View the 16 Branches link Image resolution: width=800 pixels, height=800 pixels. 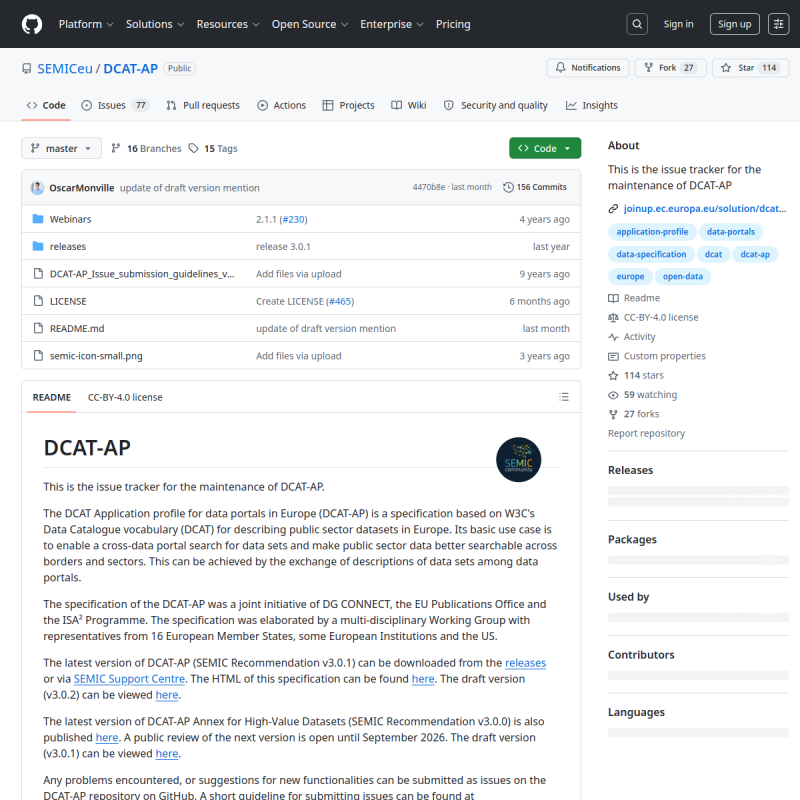[x=146, y=148]
